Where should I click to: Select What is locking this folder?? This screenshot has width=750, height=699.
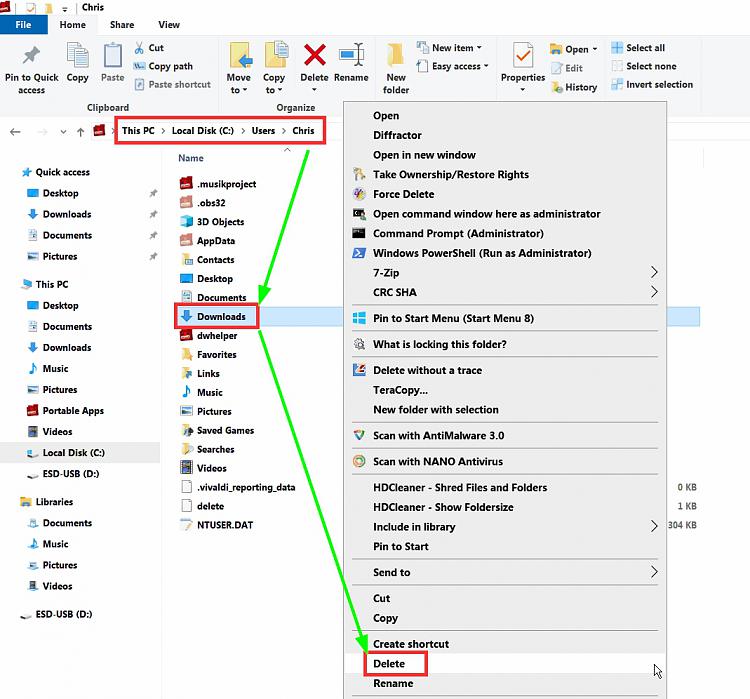point(505,344)
